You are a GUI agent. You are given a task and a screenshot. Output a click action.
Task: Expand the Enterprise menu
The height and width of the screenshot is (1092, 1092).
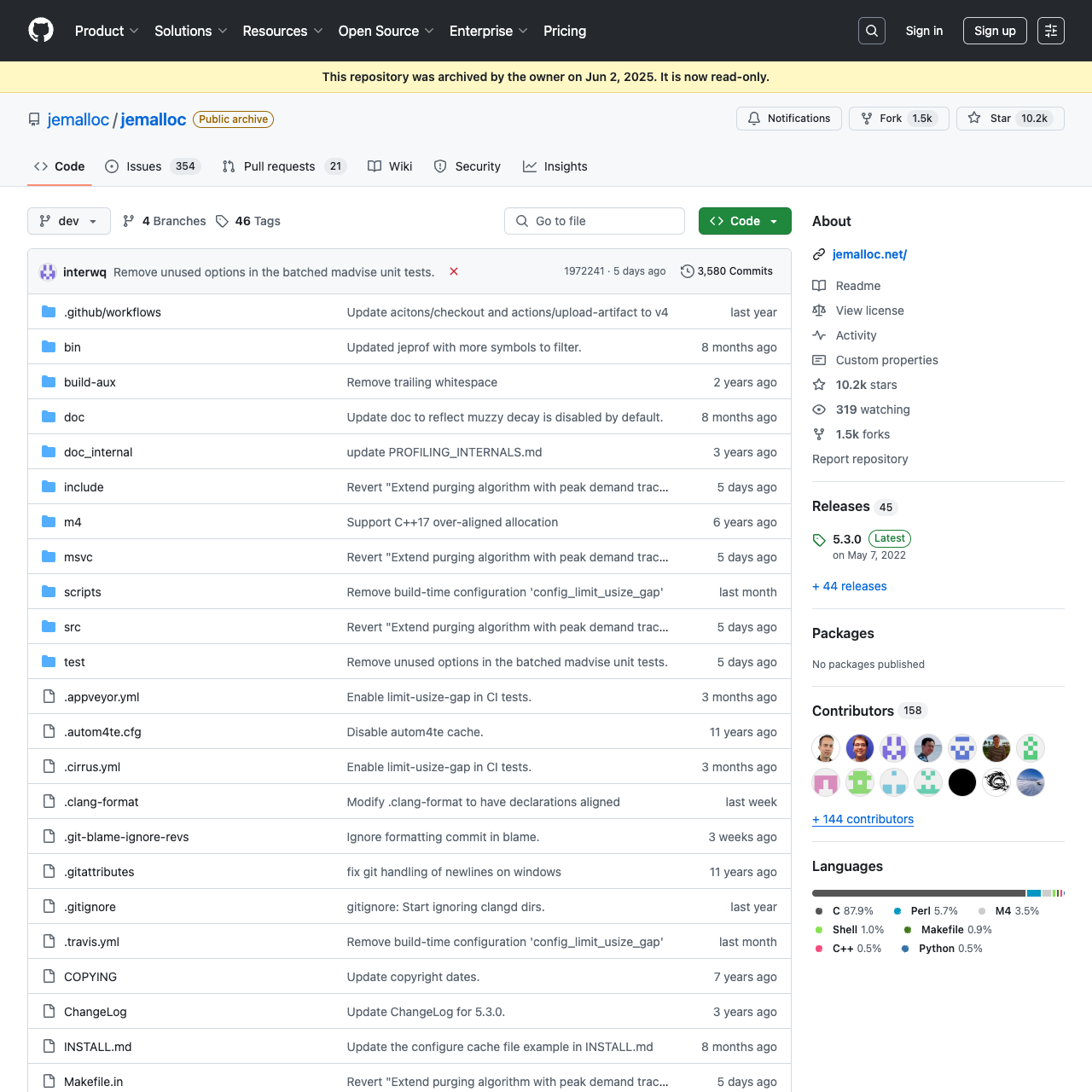489,31
